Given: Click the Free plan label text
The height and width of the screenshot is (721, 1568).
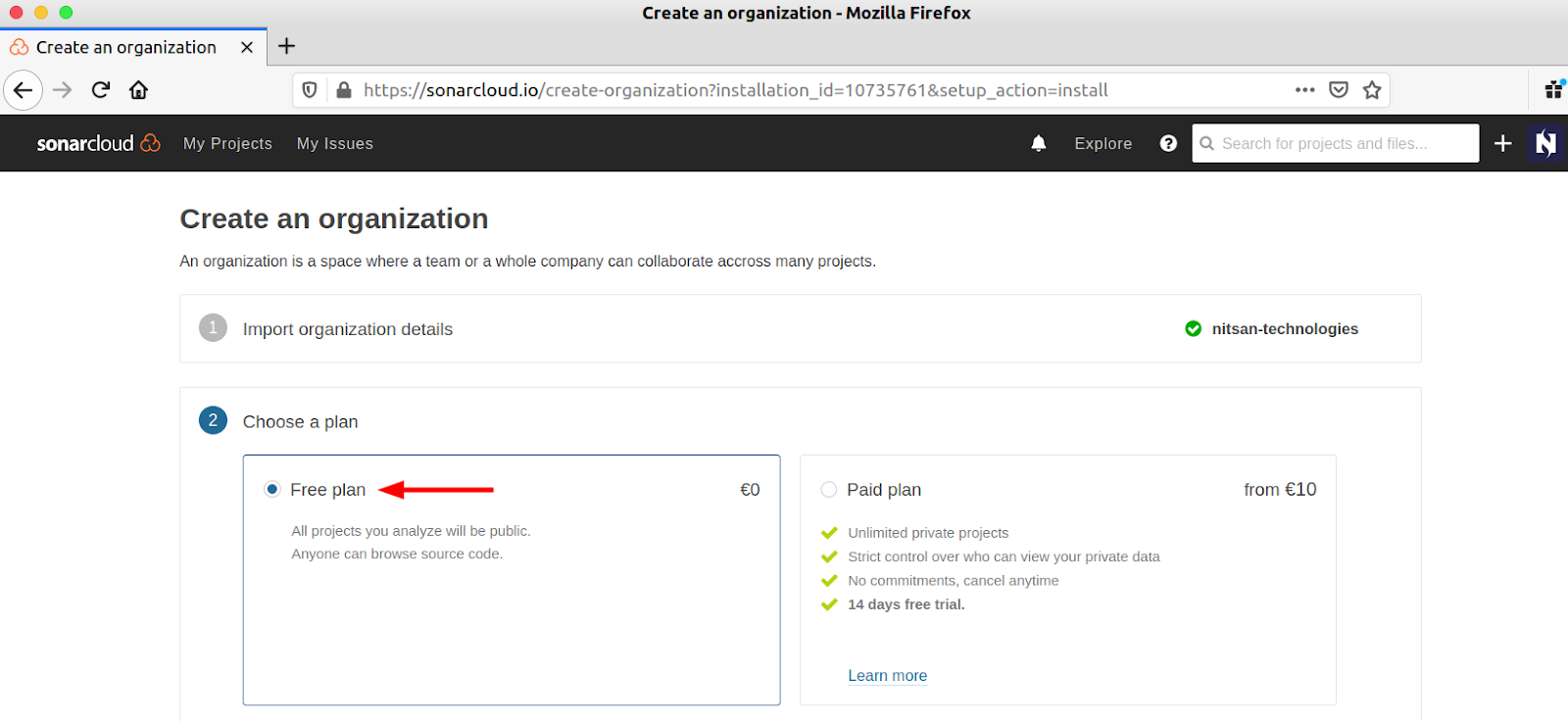Looking at the screenshot, I should pos(327,490).
